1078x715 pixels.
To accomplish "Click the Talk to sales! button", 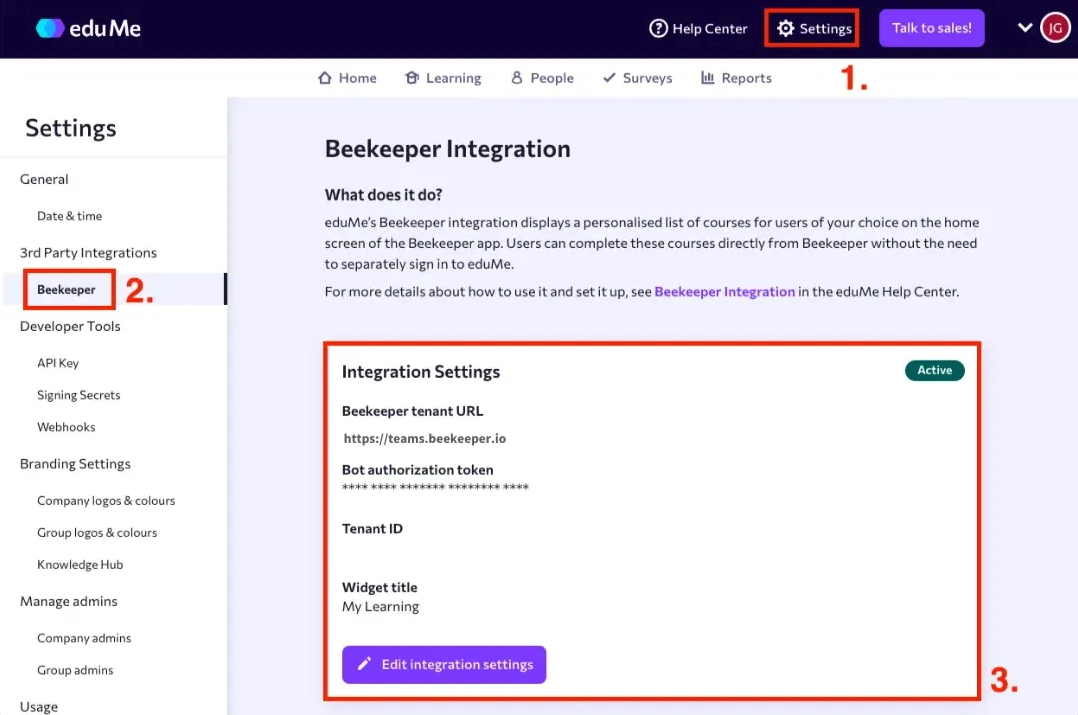I will (x=932, y=28).
